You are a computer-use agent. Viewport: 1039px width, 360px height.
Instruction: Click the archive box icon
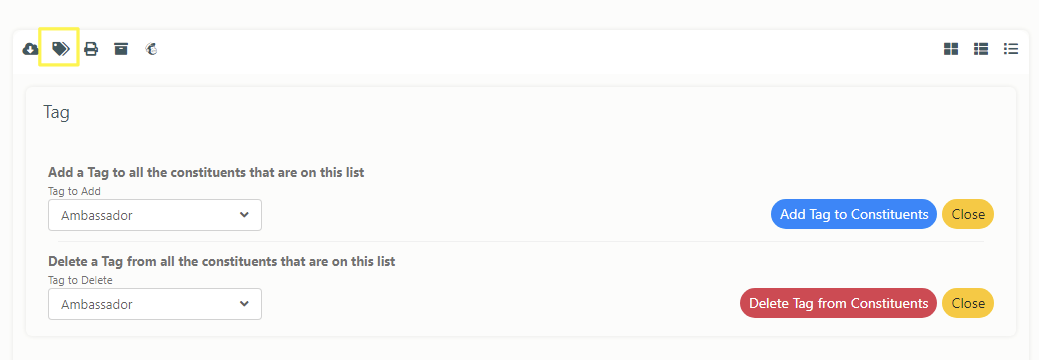coord(121,48)
